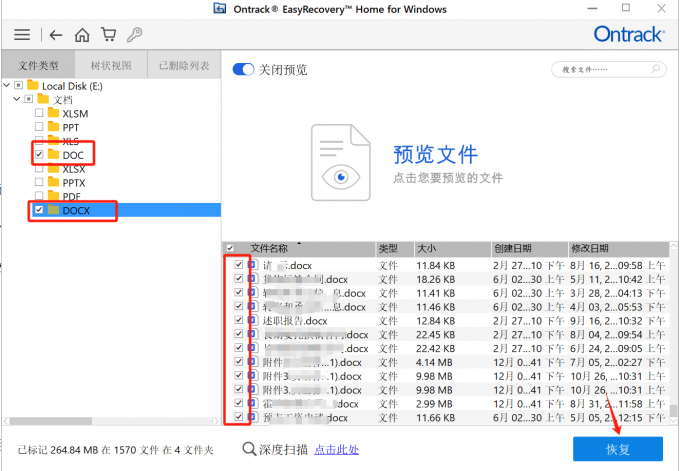Click the deep scan magnifier icon
Screen dimensions: 680x471
coord(249,449)
